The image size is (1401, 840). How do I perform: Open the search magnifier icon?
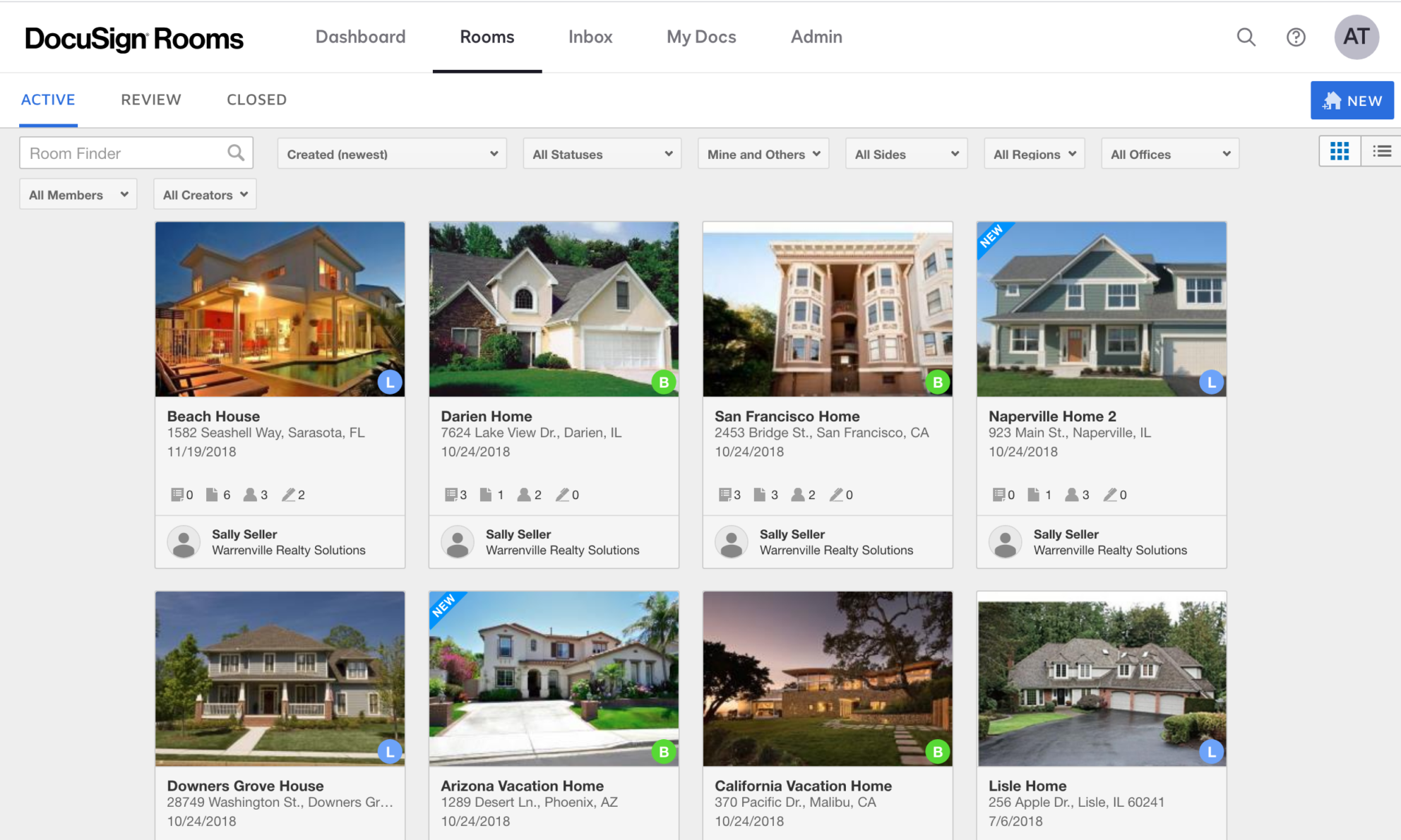tap(1246, 37)
